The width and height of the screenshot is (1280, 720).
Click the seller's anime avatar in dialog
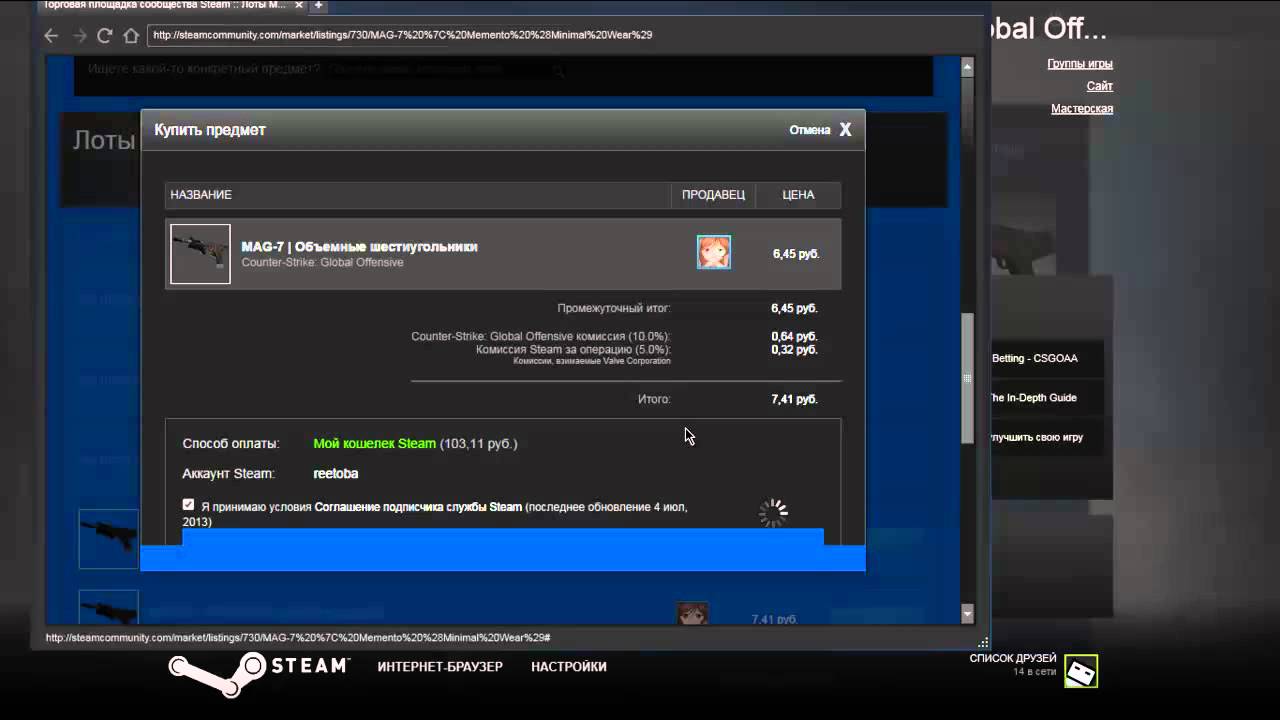714,252
